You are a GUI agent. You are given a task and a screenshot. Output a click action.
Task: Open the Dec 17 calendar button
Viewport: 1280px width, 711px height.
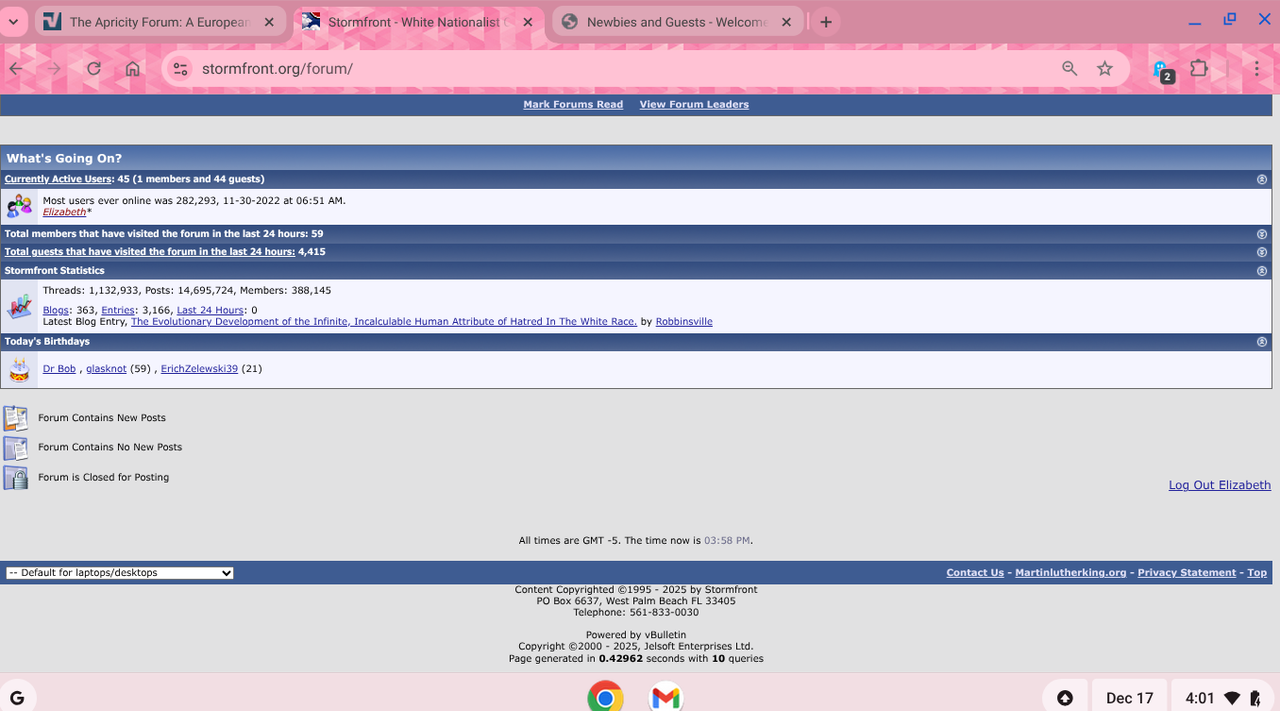pyautogui.click(x=1130, y=698)
